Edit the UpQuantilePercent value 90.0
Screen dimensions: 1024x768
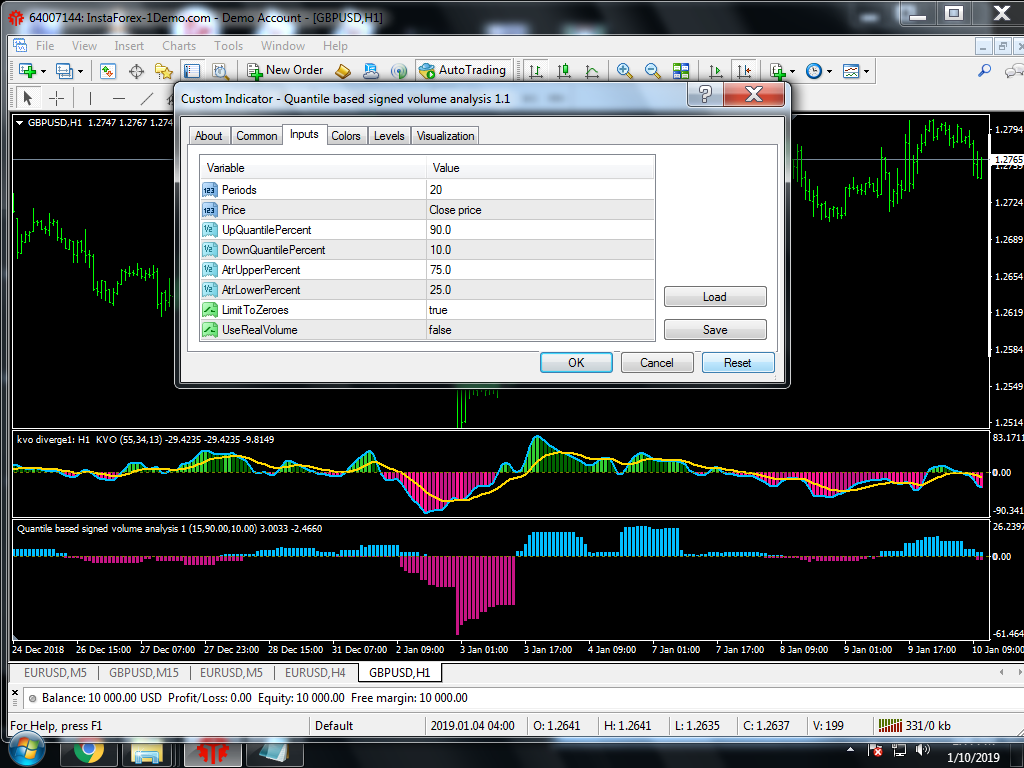pyautogui.click(x=540, y=230)
